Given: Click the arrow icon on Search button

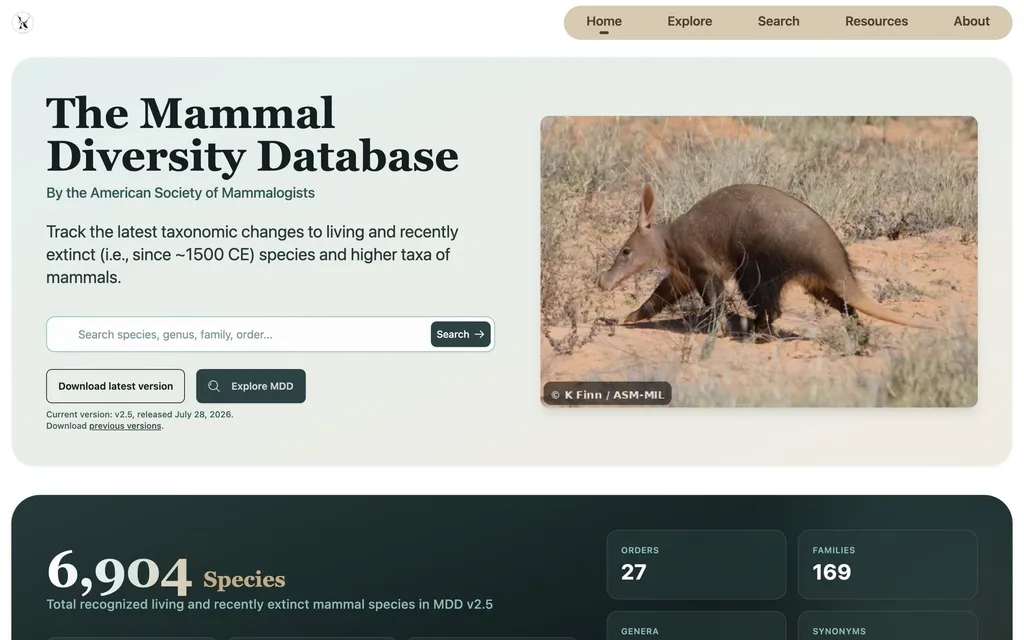Looking at the screenshot, I should [479, 334].
